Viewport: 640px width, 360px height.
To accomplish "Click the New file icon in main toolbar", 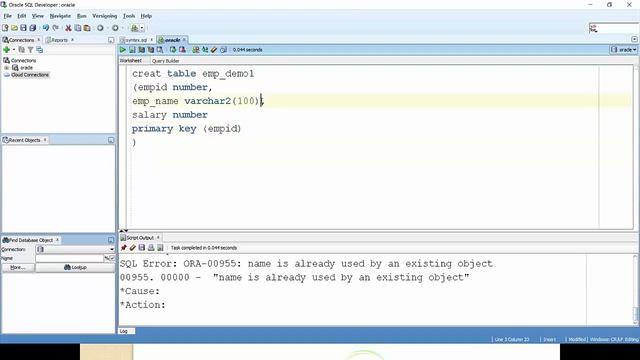I will (x=5, y=28).
